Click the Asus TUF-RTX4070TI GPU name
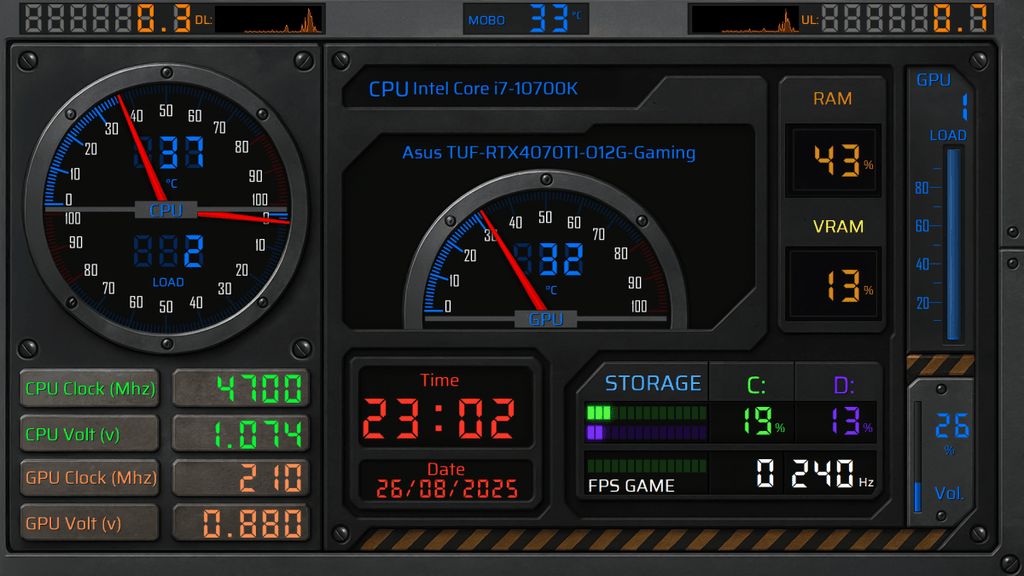The image size is (1024, 576). tap(548, 153)
